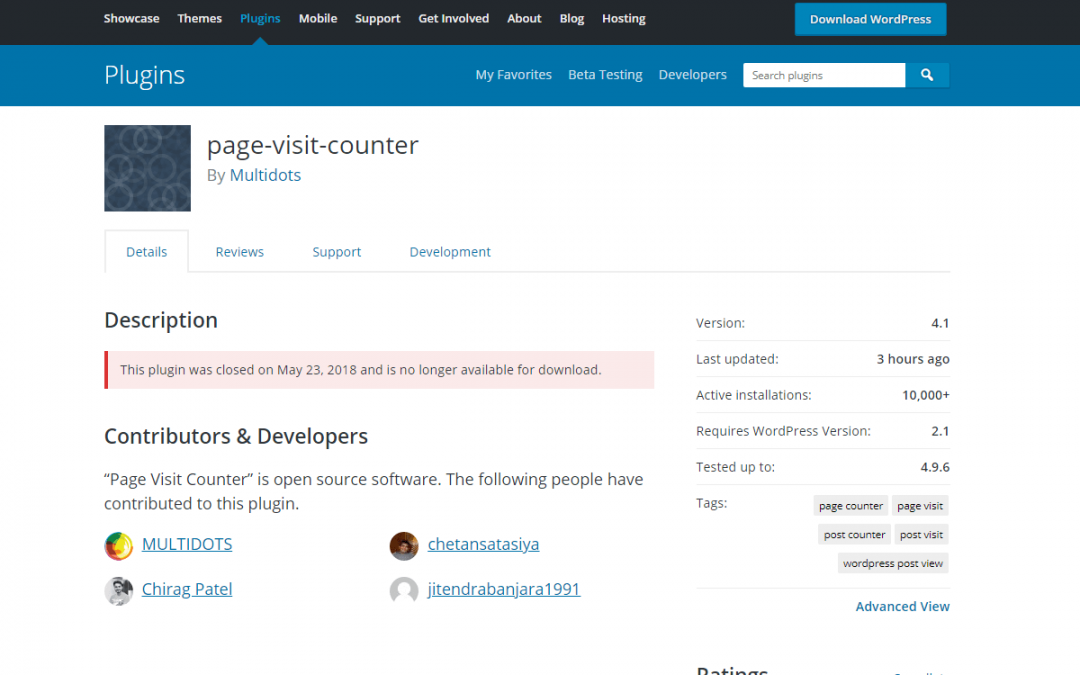
Task: Click the '10,000+' active installations value
Action: click(926, 395)
